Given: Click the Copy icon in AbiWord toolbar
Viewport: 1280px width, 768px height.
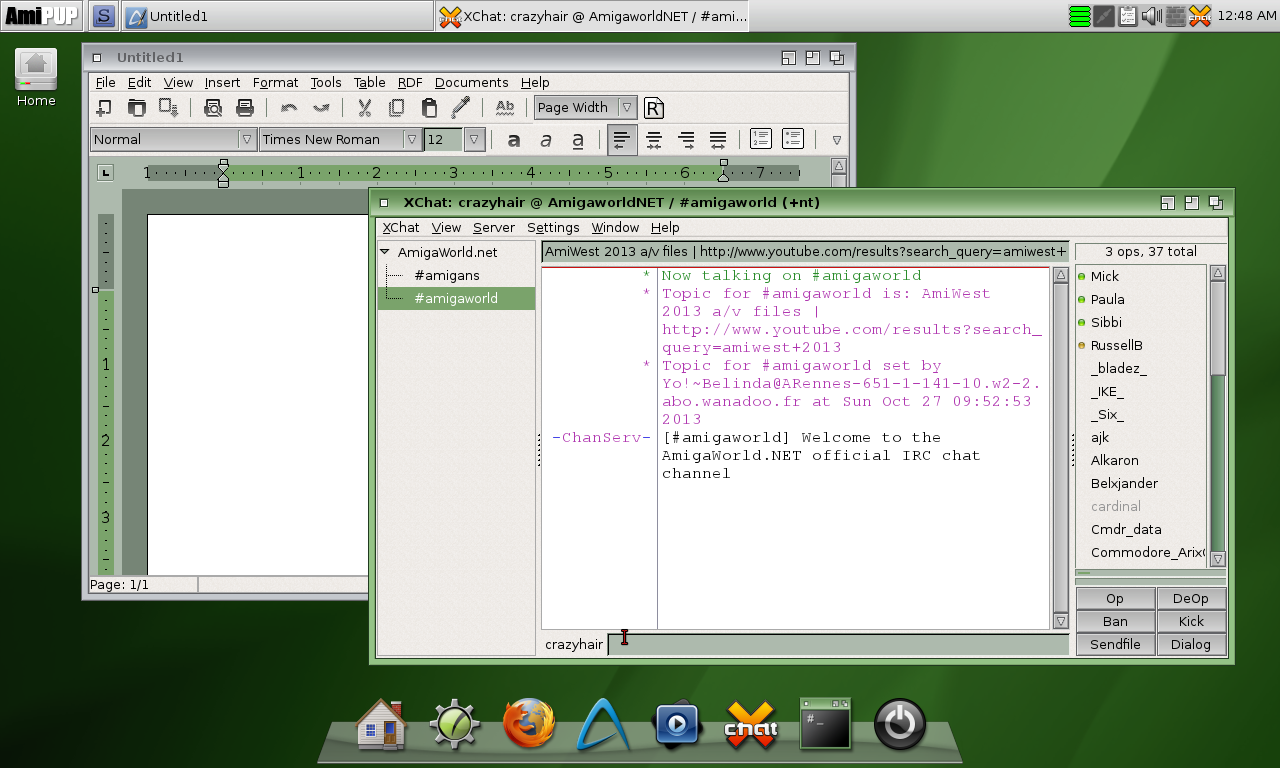Looking at the screenshot, I should (397, 108).
